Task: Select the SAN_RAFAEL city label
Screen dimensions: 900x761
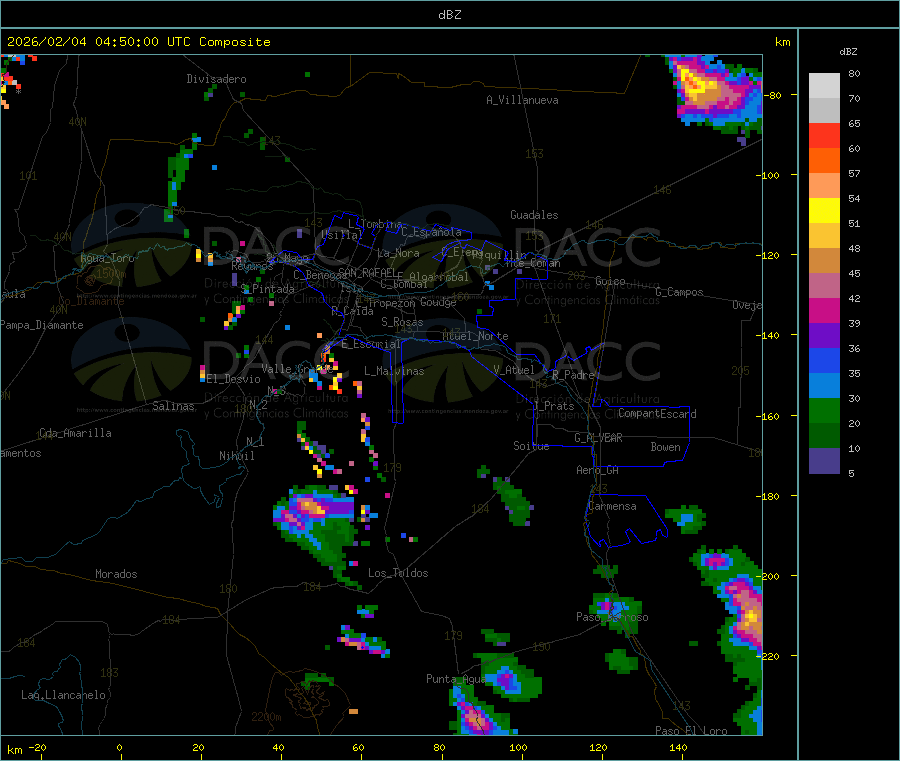Action: pyautogui.click(x=366, y=273)
